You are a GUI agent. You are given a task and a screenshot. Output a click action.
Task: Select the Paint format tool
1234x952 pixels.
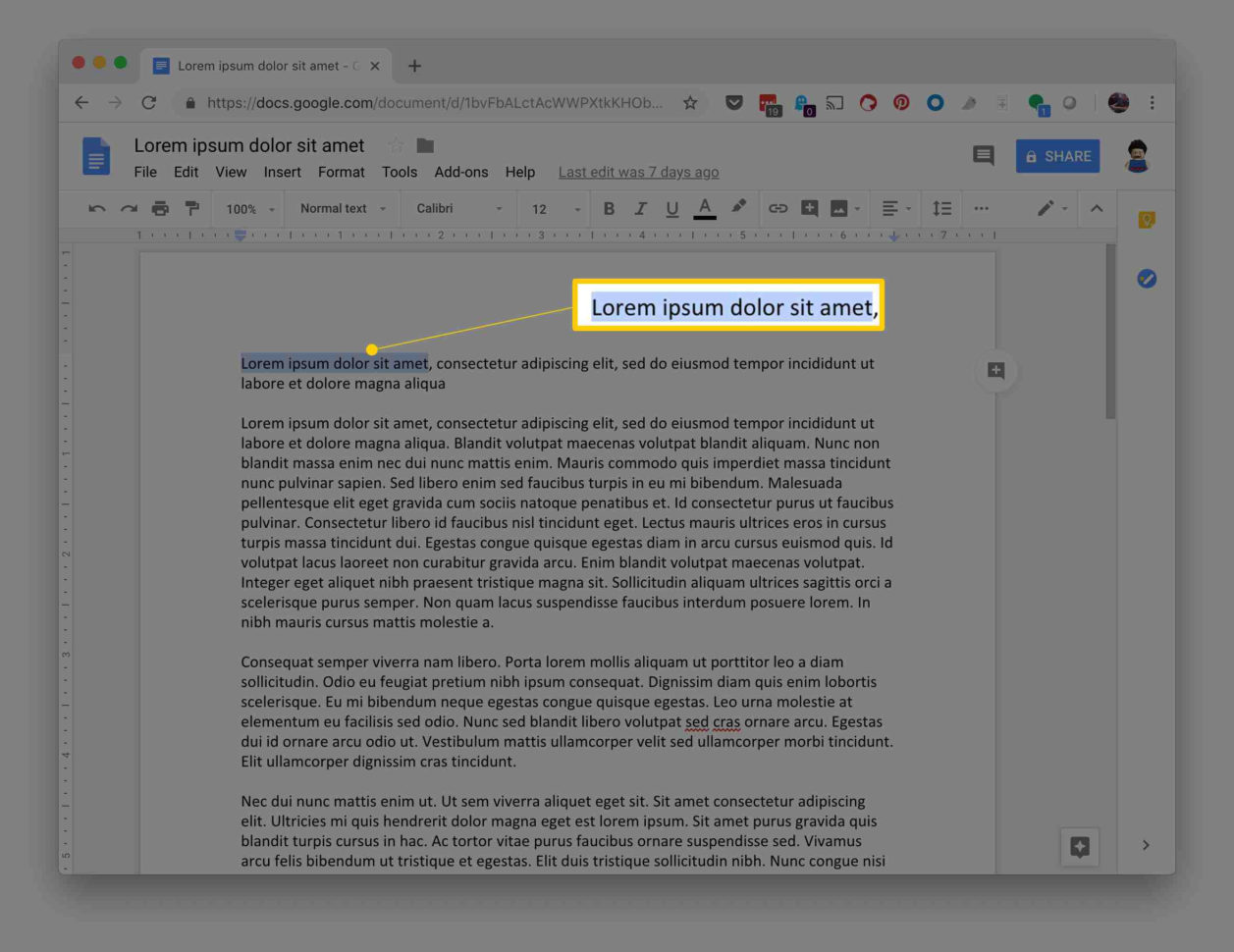click(x=191, y=208)
